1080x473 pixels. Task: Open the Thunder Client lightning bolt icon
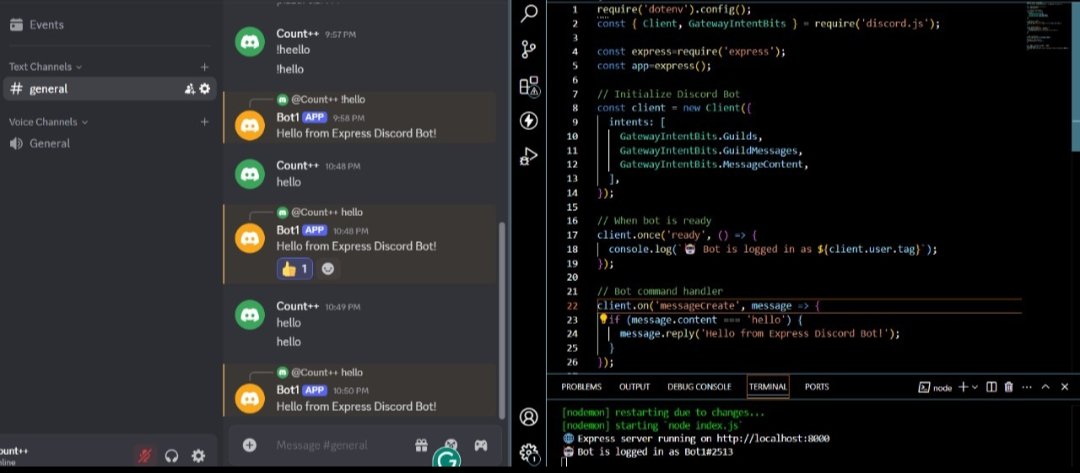click(x=528, y=120)
